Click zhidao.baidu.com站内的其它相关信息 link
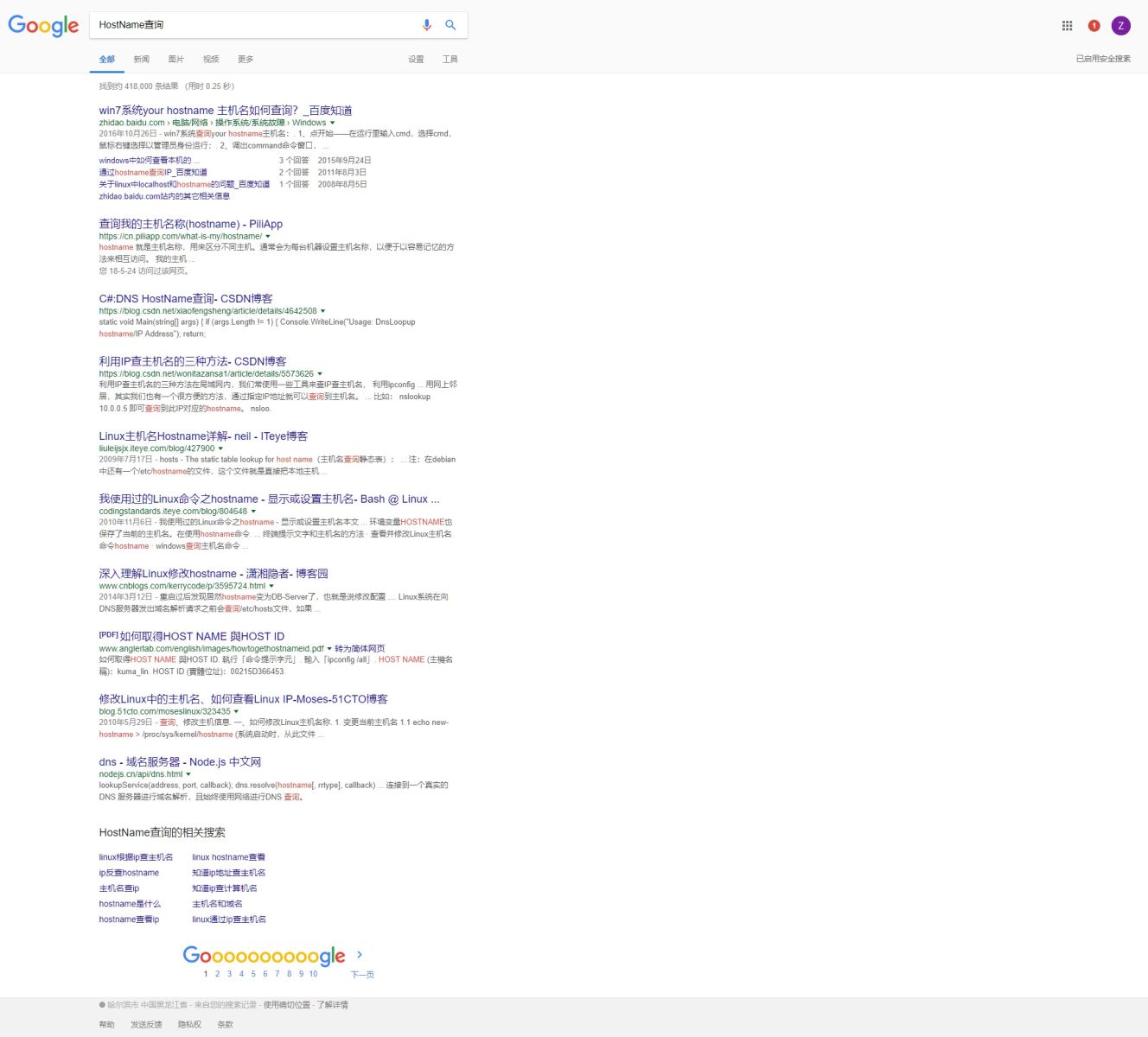Viewport: 1148px width, 1037px height. [164, 197]
